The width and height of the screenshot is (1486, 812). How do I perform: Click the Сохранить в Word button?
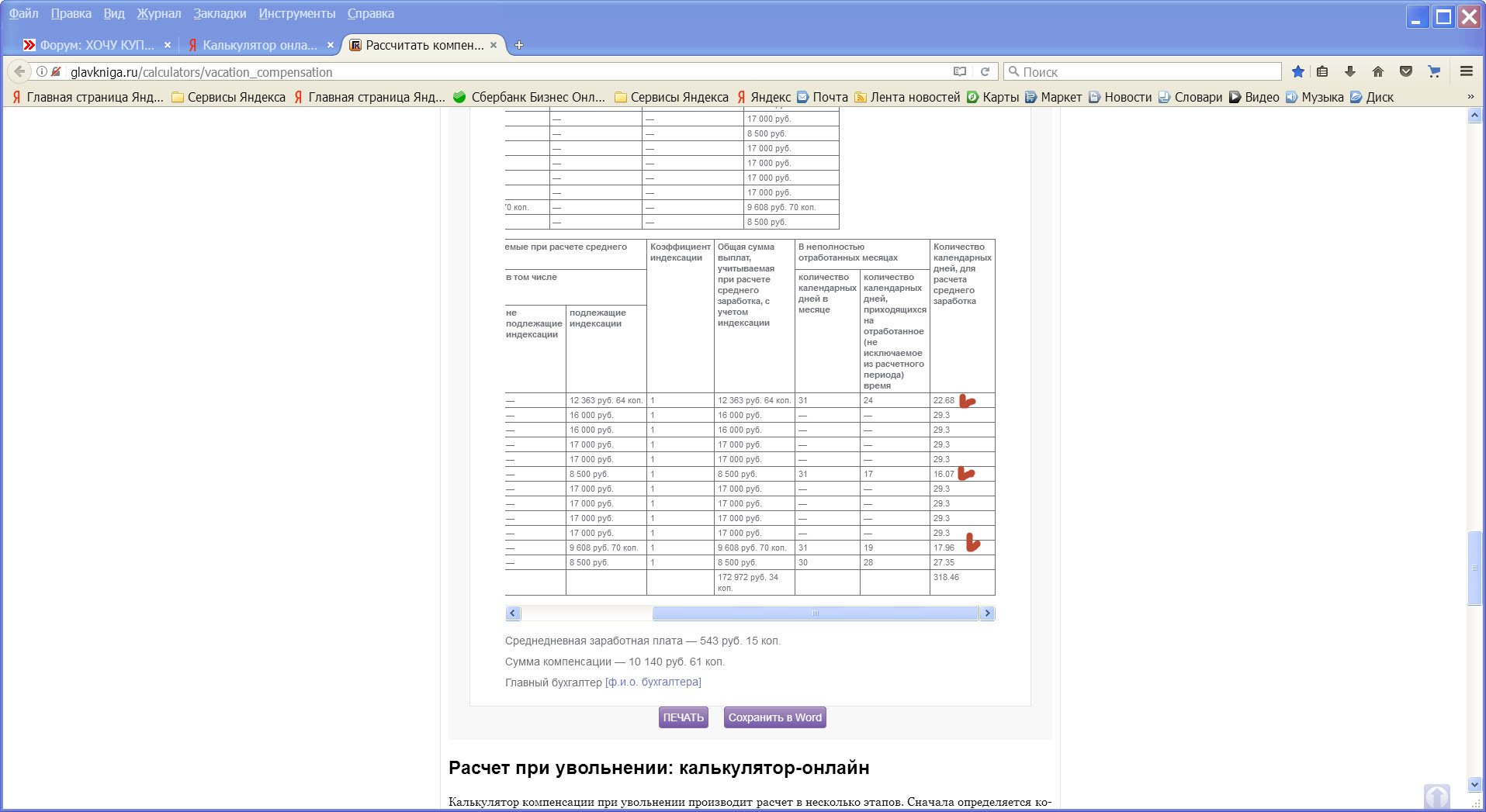[x=774, y=717]
